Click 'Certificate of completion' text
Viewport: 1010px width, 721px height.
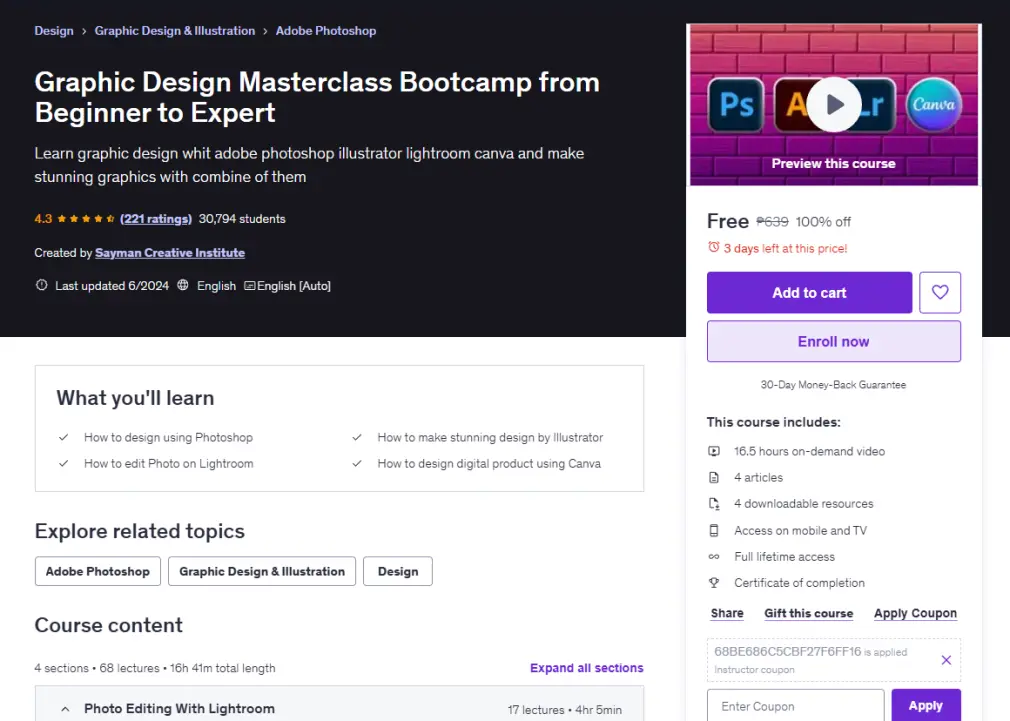799,582
